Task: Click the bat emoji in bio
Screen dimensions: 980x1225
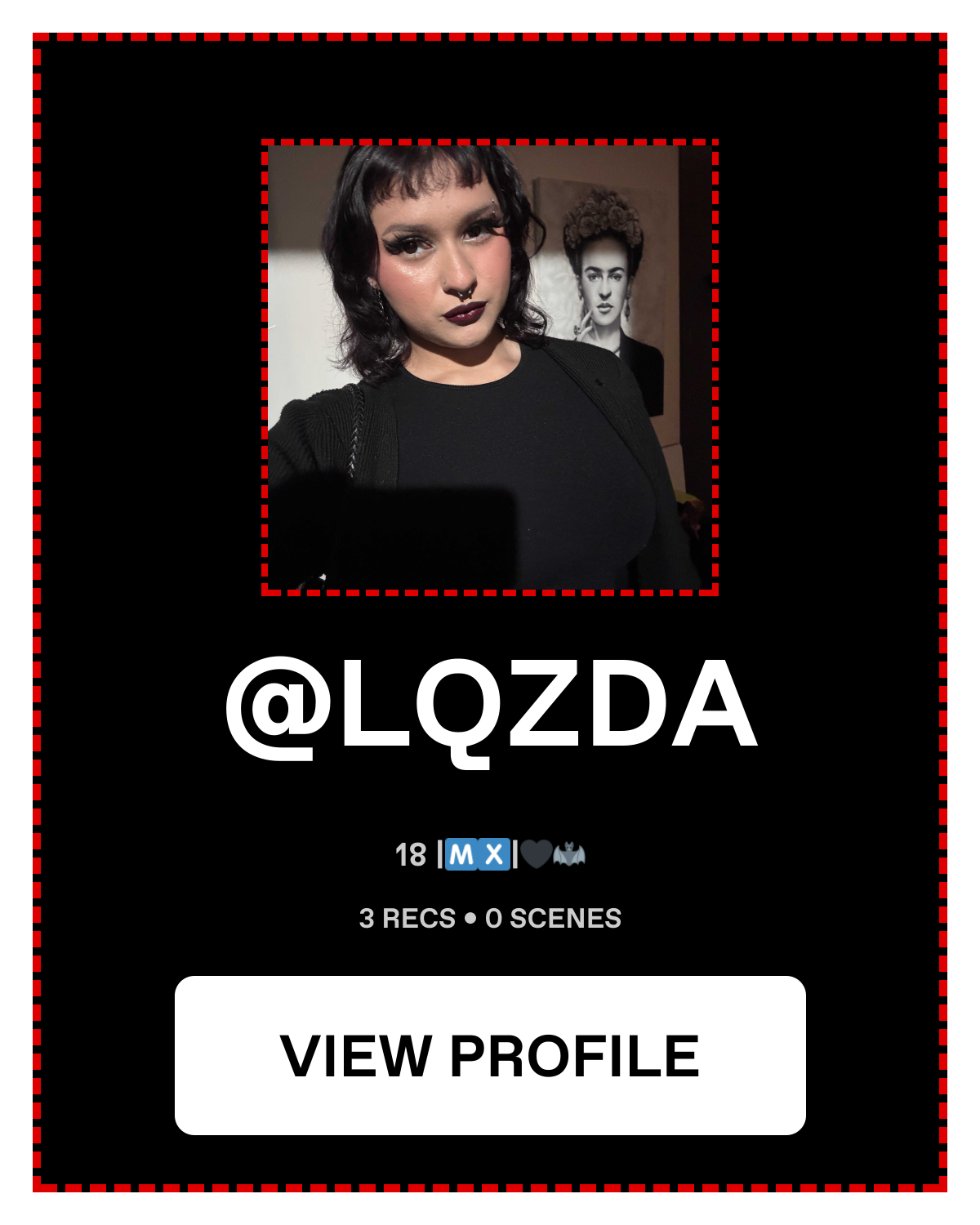Action: tap(569, 855)
